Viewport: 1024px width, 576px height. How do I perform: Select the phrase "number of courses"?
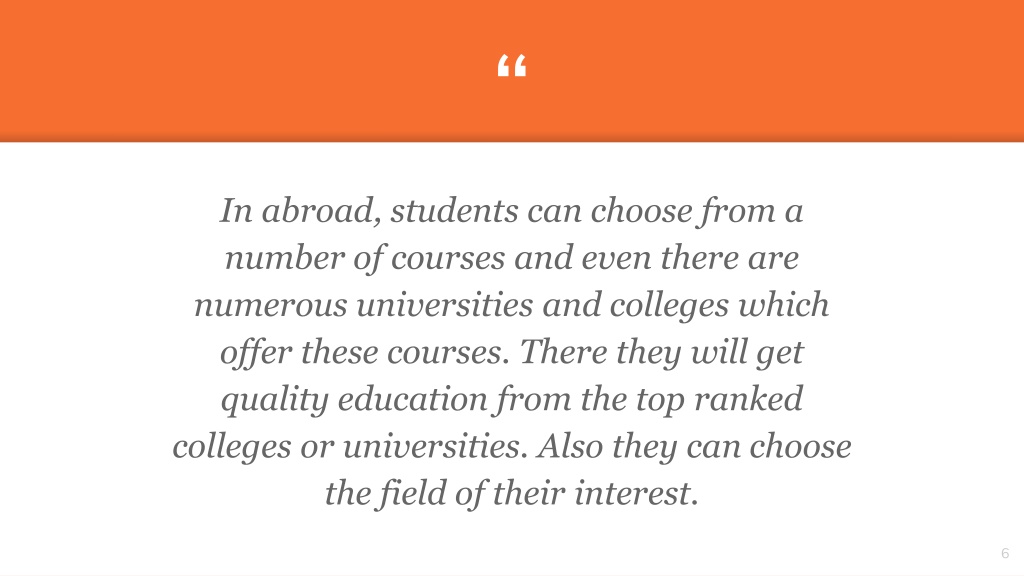click(x=364, y=259)
